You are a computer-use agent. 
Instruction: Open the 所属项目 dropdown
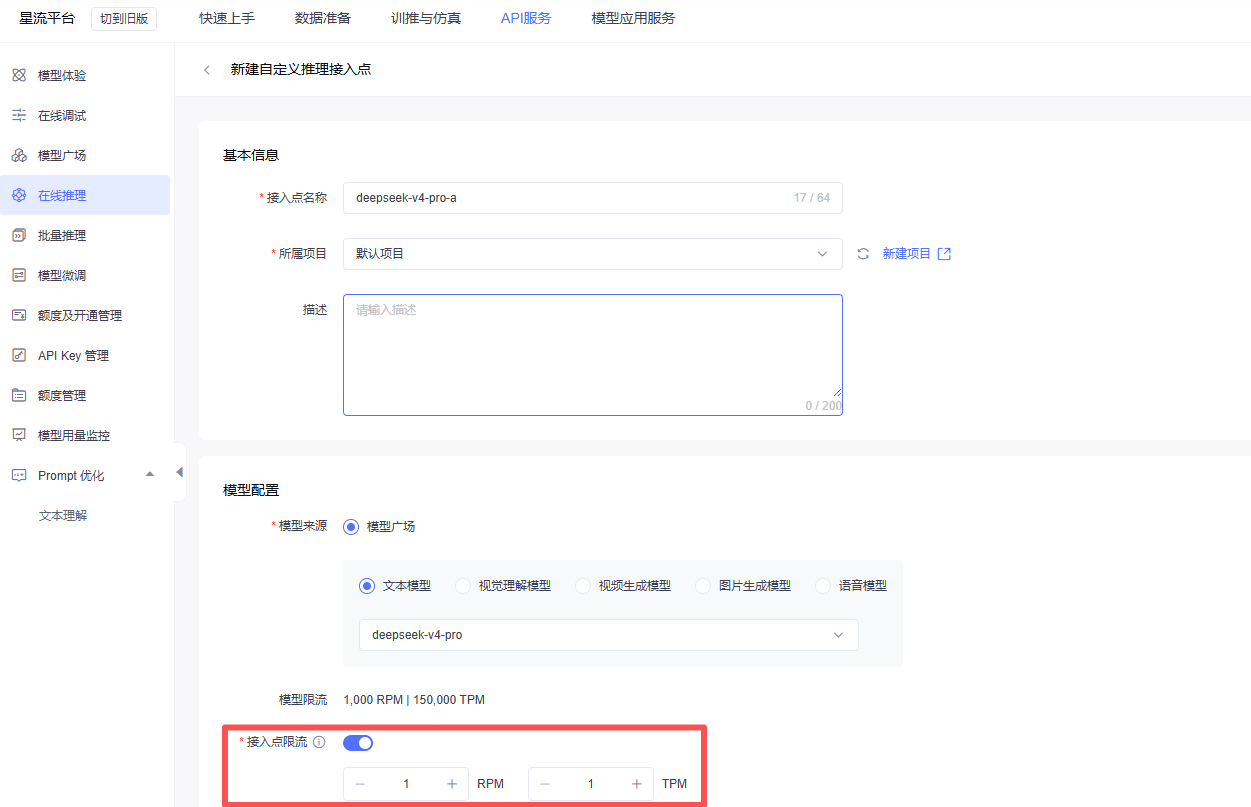pyautogui.click(x=593, y=254)
